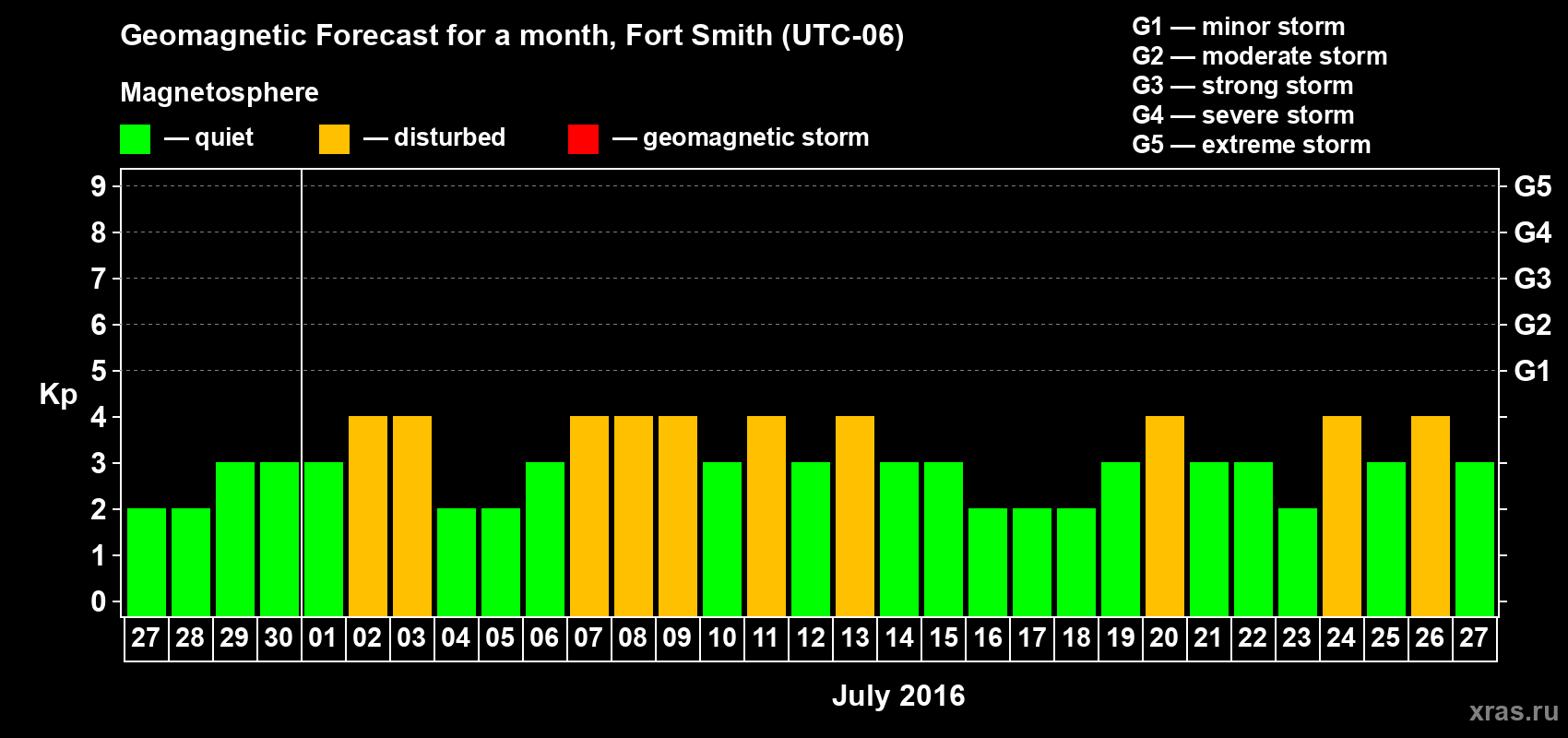Select the orange bar for date 20
This screenshot has width=1568, height=738.
[x=1165, y=516]
